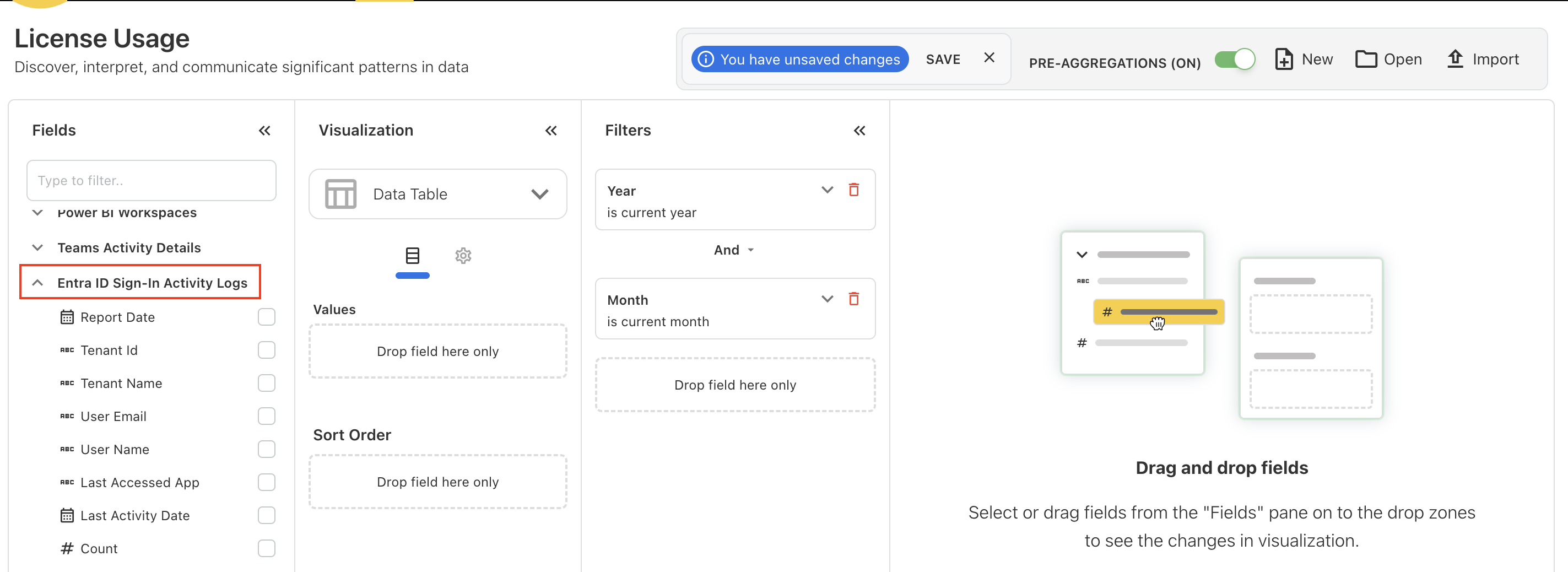Open the Data Table visualization selector
This screenshot has height=572, width=1568.
[539, 193]
